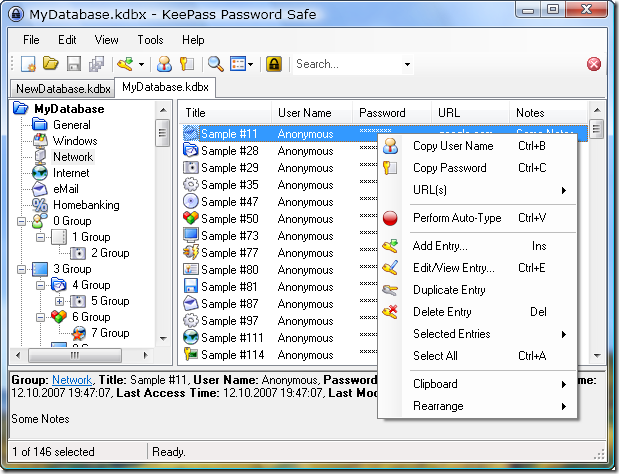Image resolution: width=619 pixels, height=474 pixels.
Task: Click the Notes column header
Action: click(548, 113)
